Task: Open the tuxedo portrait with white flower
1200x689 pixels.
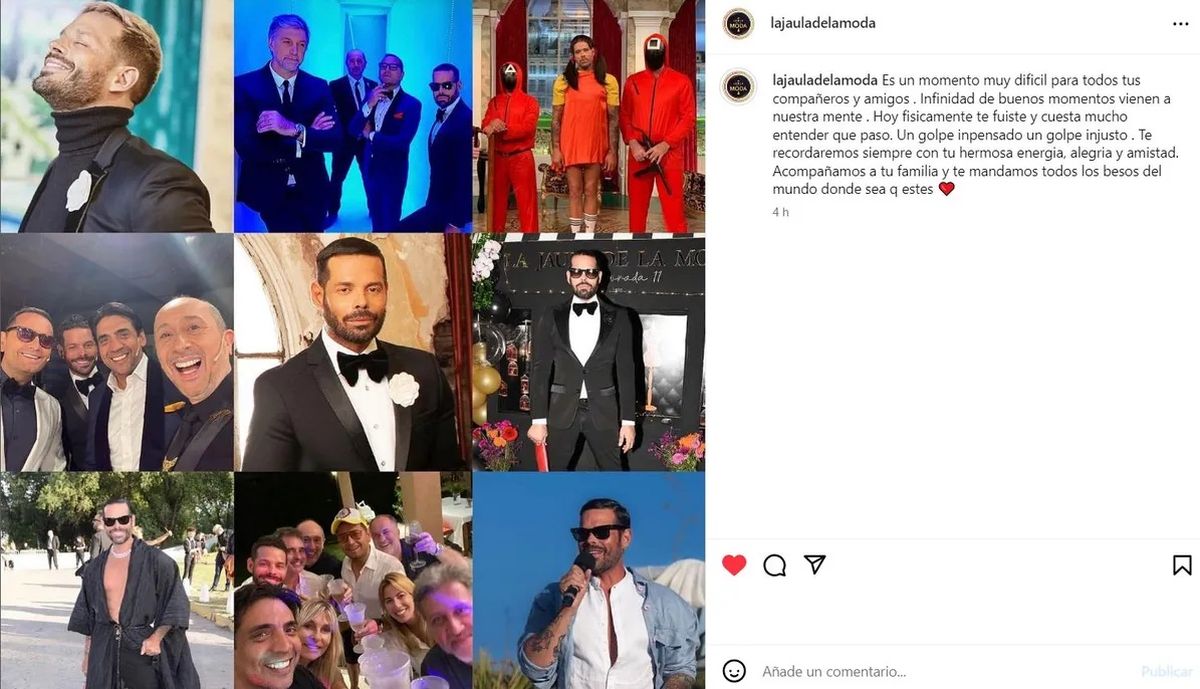Action: [x=353, y=353]
